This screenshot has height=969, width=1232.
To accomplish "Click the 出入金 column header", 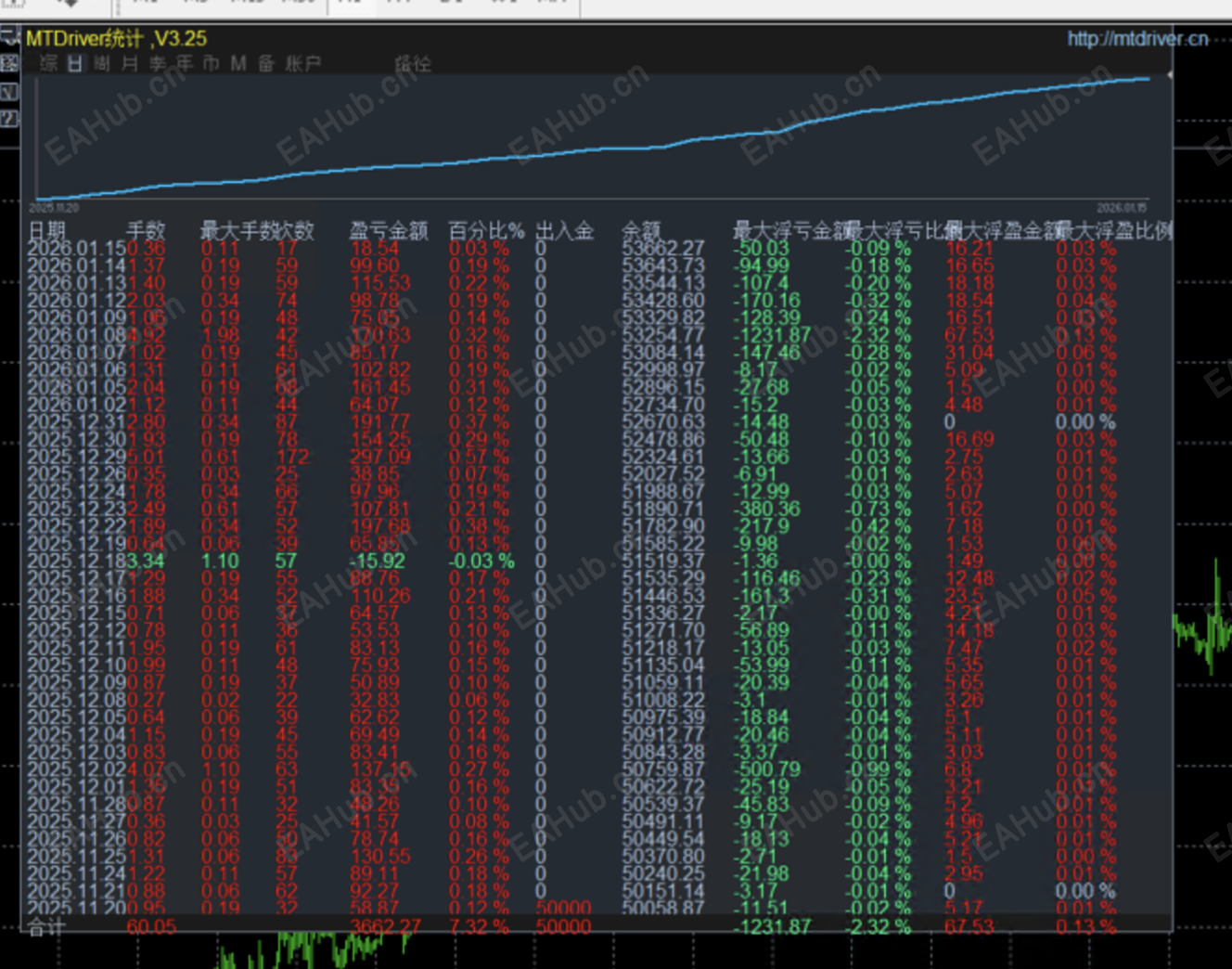I will coord(565,230).
